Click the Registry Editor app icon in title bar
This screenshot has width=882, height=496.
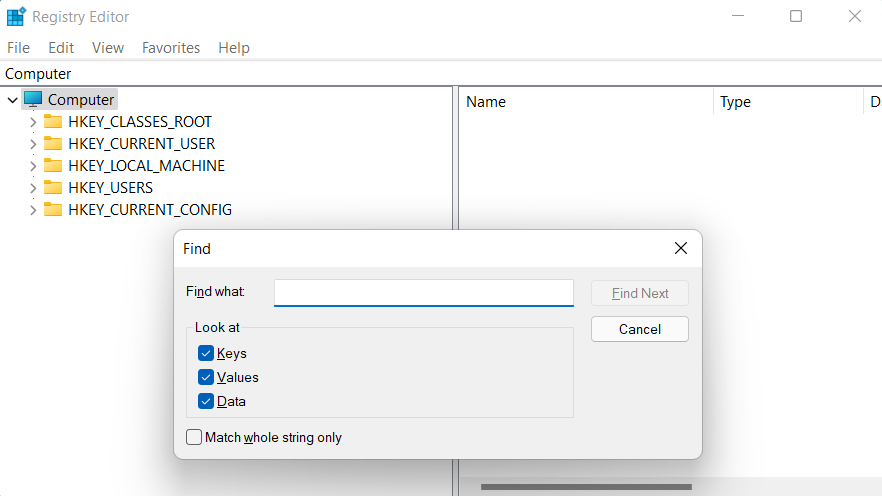pos(16,16)
